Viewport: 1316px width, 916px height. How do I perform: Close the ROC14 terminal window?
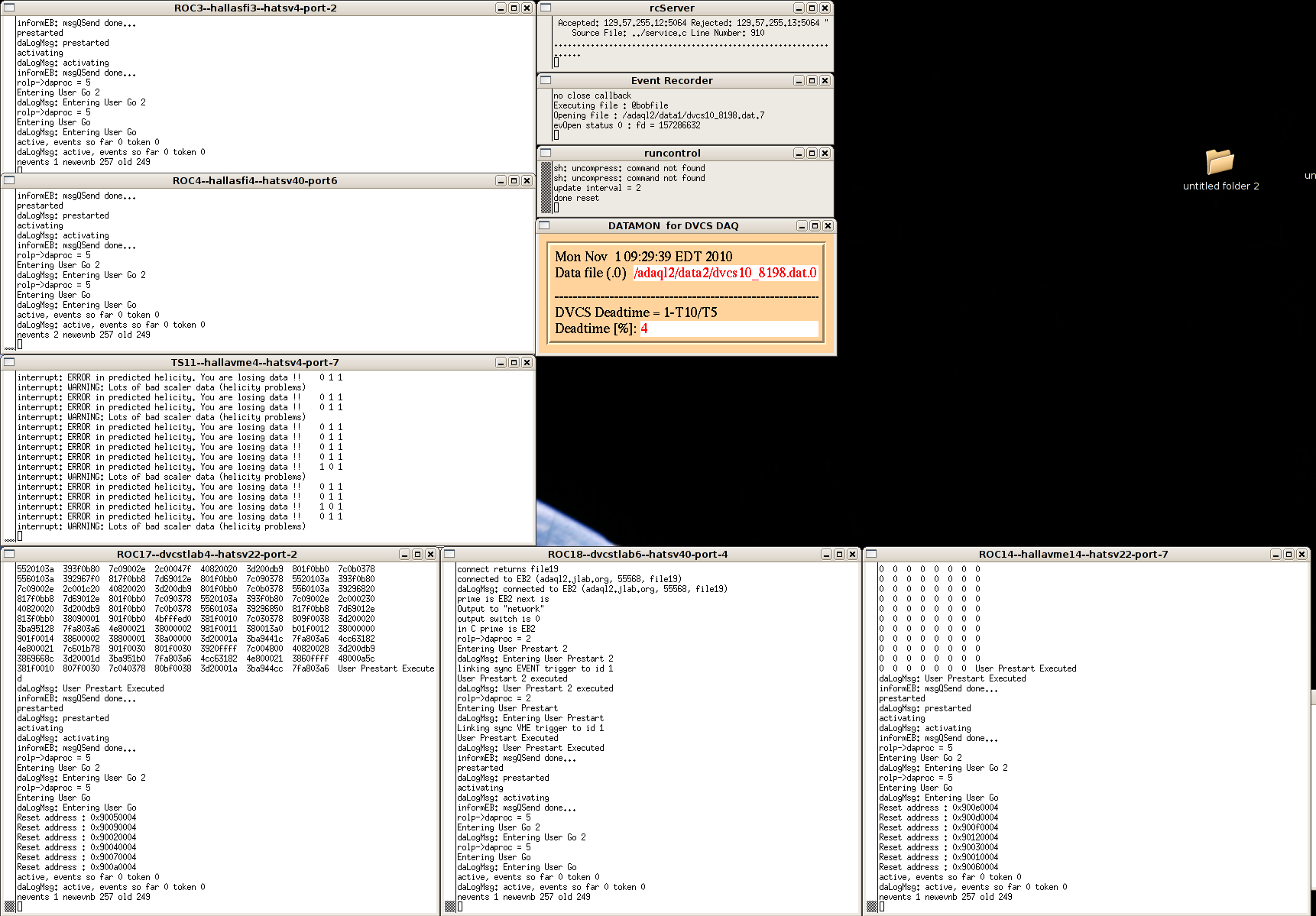click(1301, 555)
